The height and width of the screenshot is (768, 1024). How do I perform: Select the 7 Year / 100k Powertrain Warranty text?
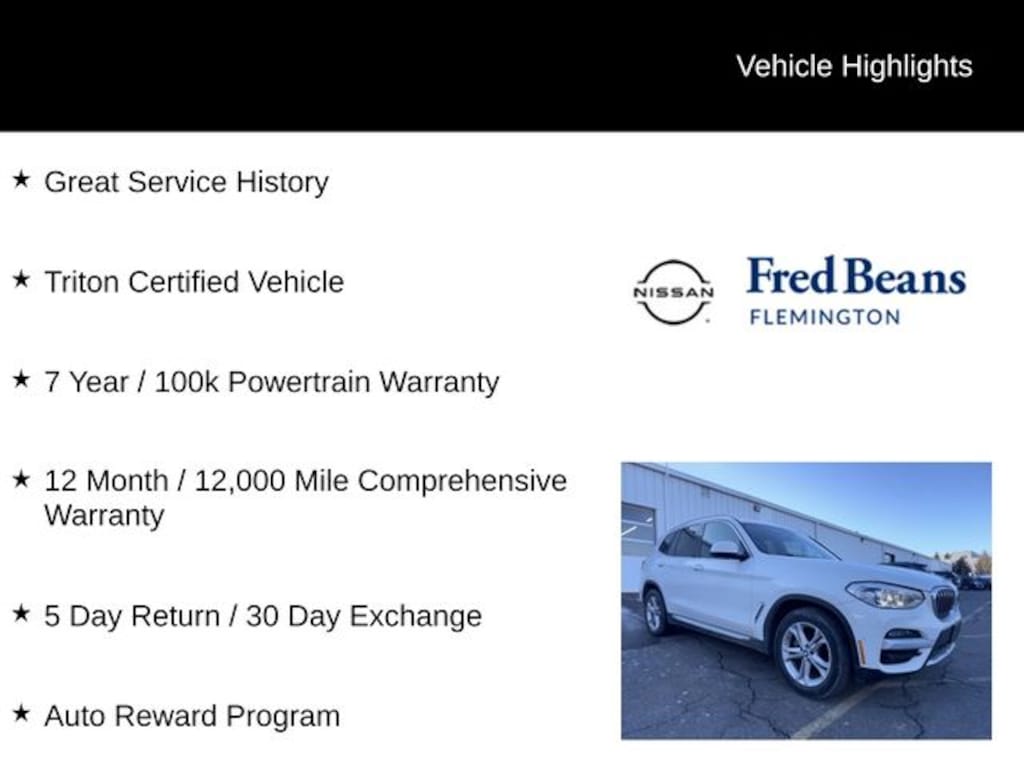tap(271, 382)
